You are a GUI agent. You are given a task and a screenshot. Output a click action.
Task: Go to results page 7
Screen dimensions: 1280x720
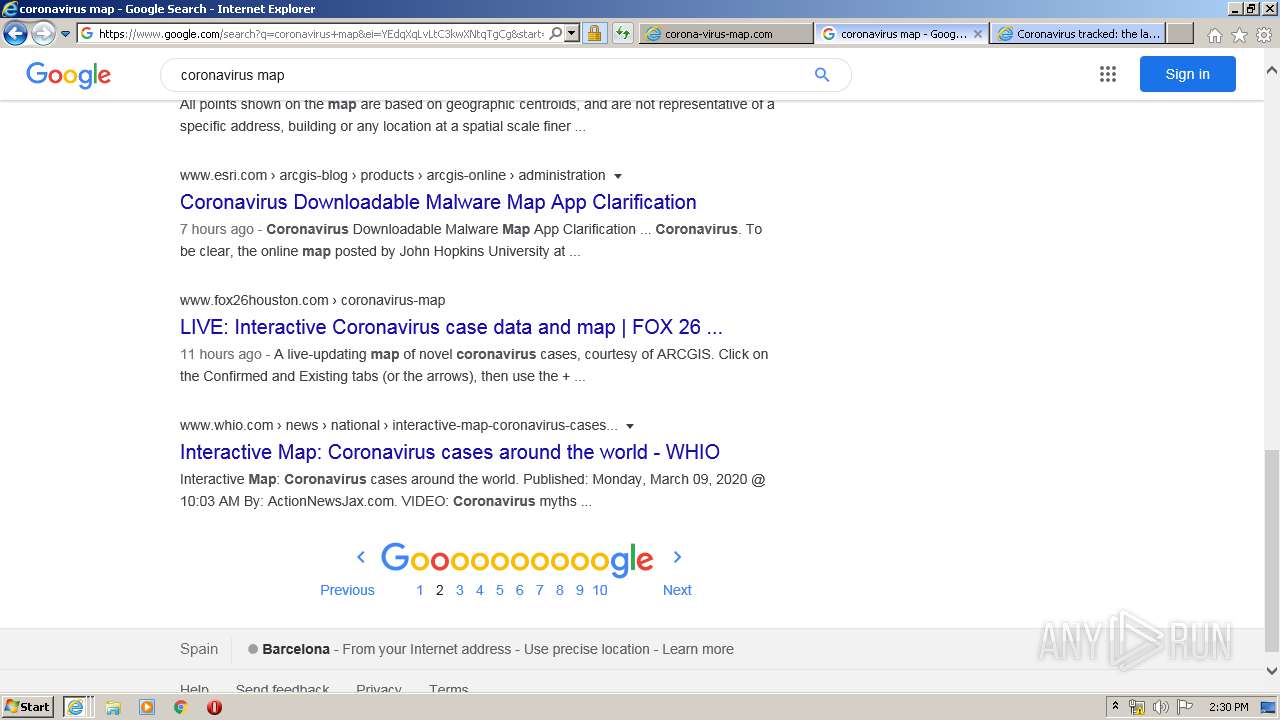click(540, 590)
